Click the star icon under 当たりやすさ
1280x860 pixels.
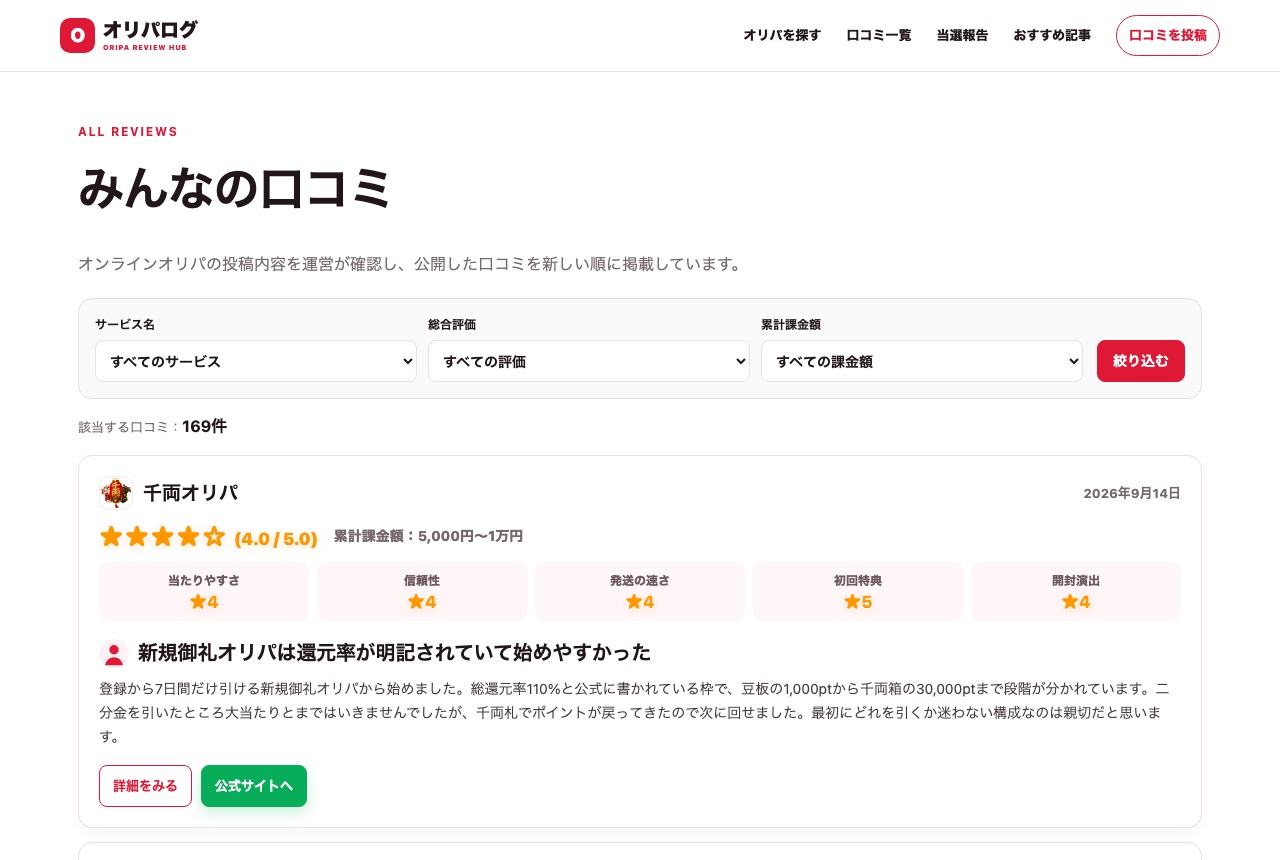(x=197, y=602)
